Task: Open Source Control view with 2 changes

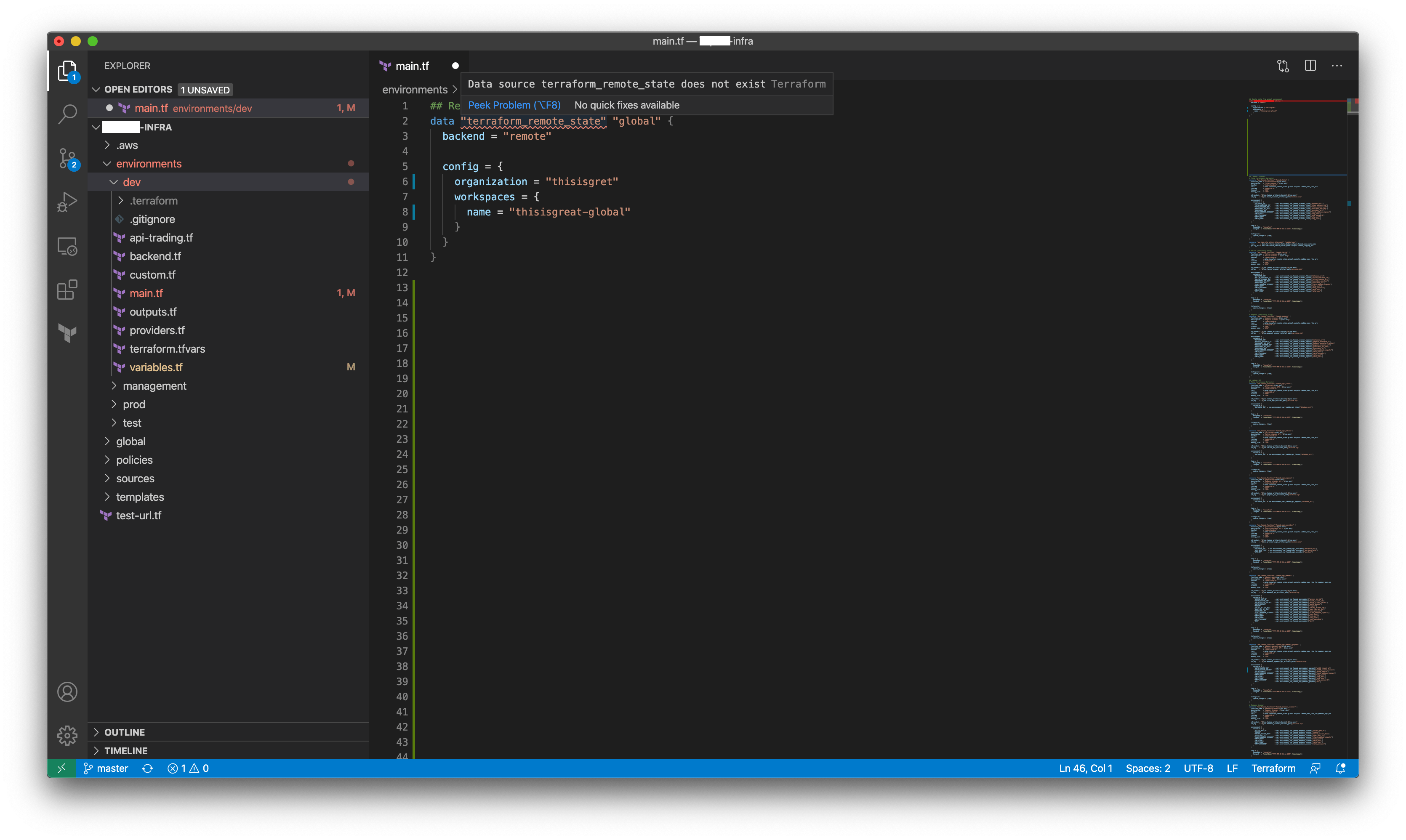Action: (x=67, y=159)
